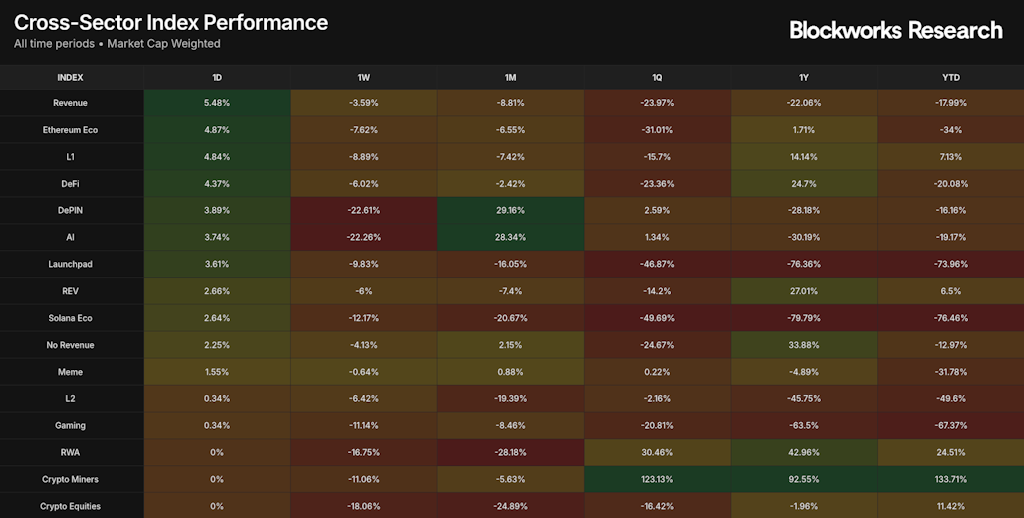Click the Crypto Miners row label
The image size is (1024, 518).
coord(70,479)
